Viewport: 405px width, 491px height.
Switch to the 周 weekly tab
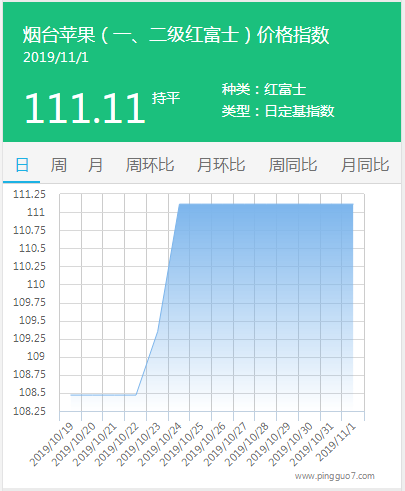pyautogui.click(x=59, y=165)
